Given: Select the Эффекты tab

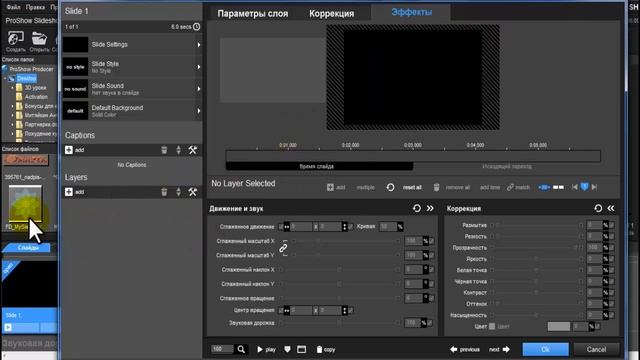Looking at the screenshot, I should point(411,12).
